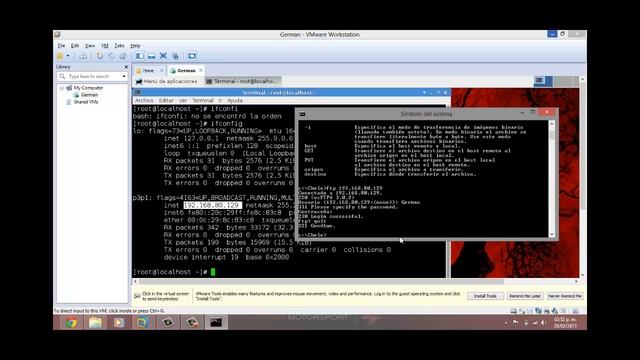The image size is (640, 360).
Task: Click the command prompt taskbar icon
Action: (x=216, y=322)
